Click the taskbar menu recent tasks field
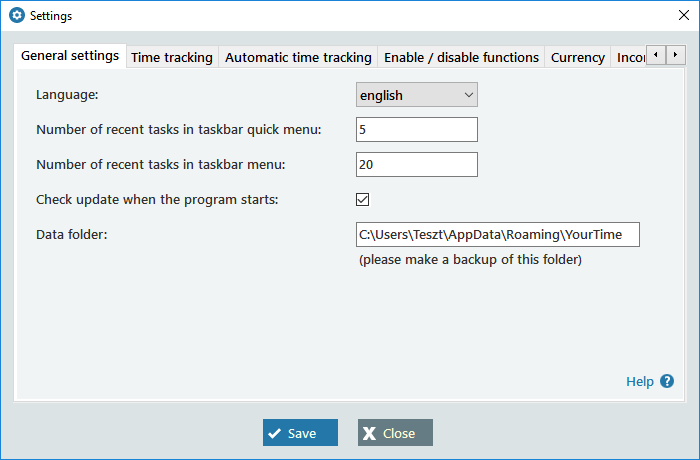This screenshot has height=460, width=700. [417, 164]
